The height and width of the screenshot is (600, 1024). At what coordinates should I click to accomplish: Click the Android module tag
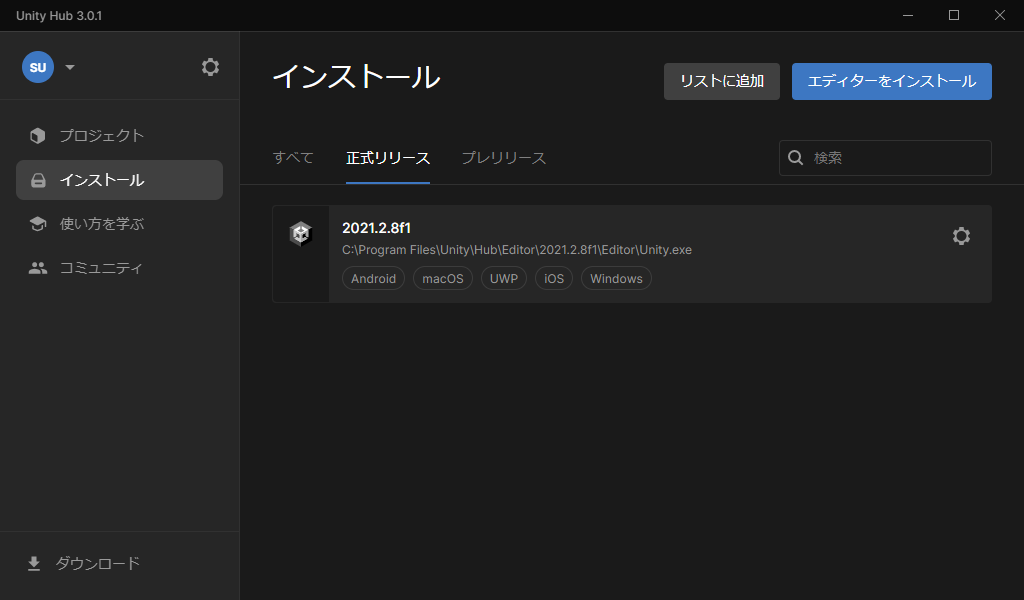(373, 279)
